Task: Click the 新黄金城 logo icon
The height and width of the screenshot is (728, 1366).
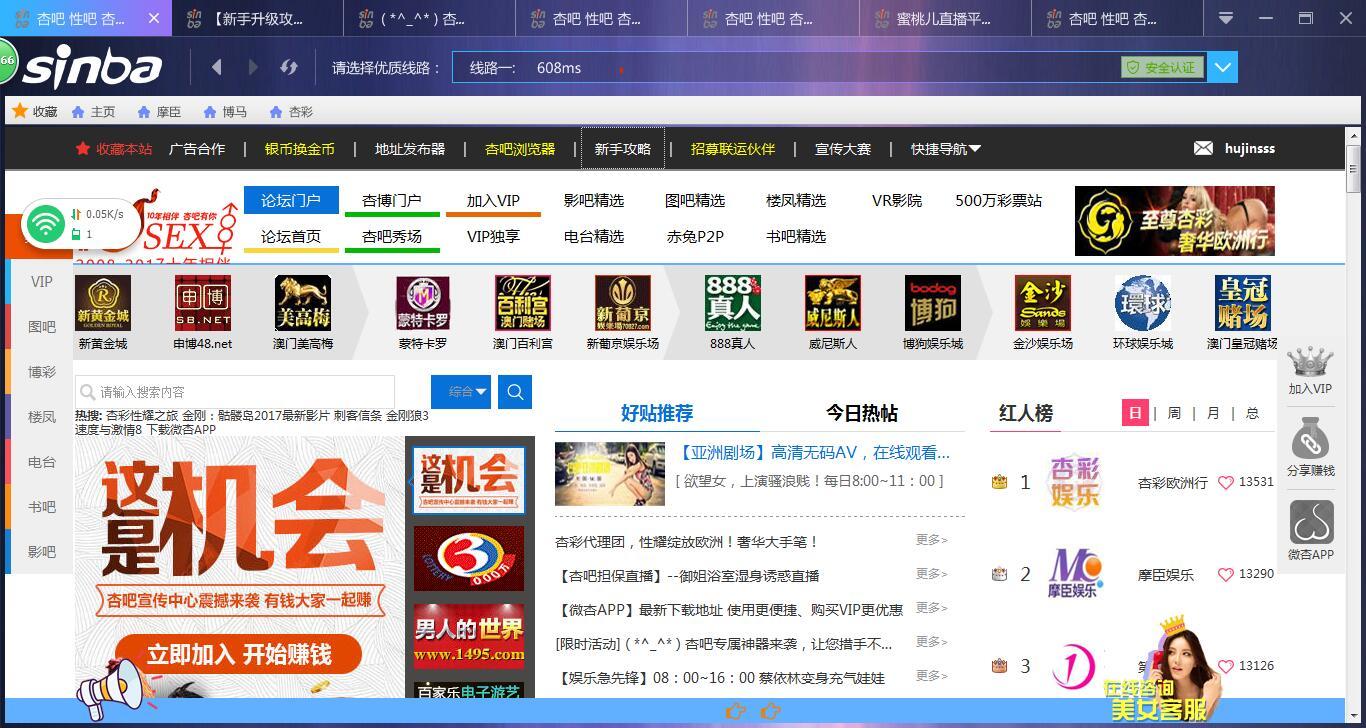Action: (x=103, y=303)
